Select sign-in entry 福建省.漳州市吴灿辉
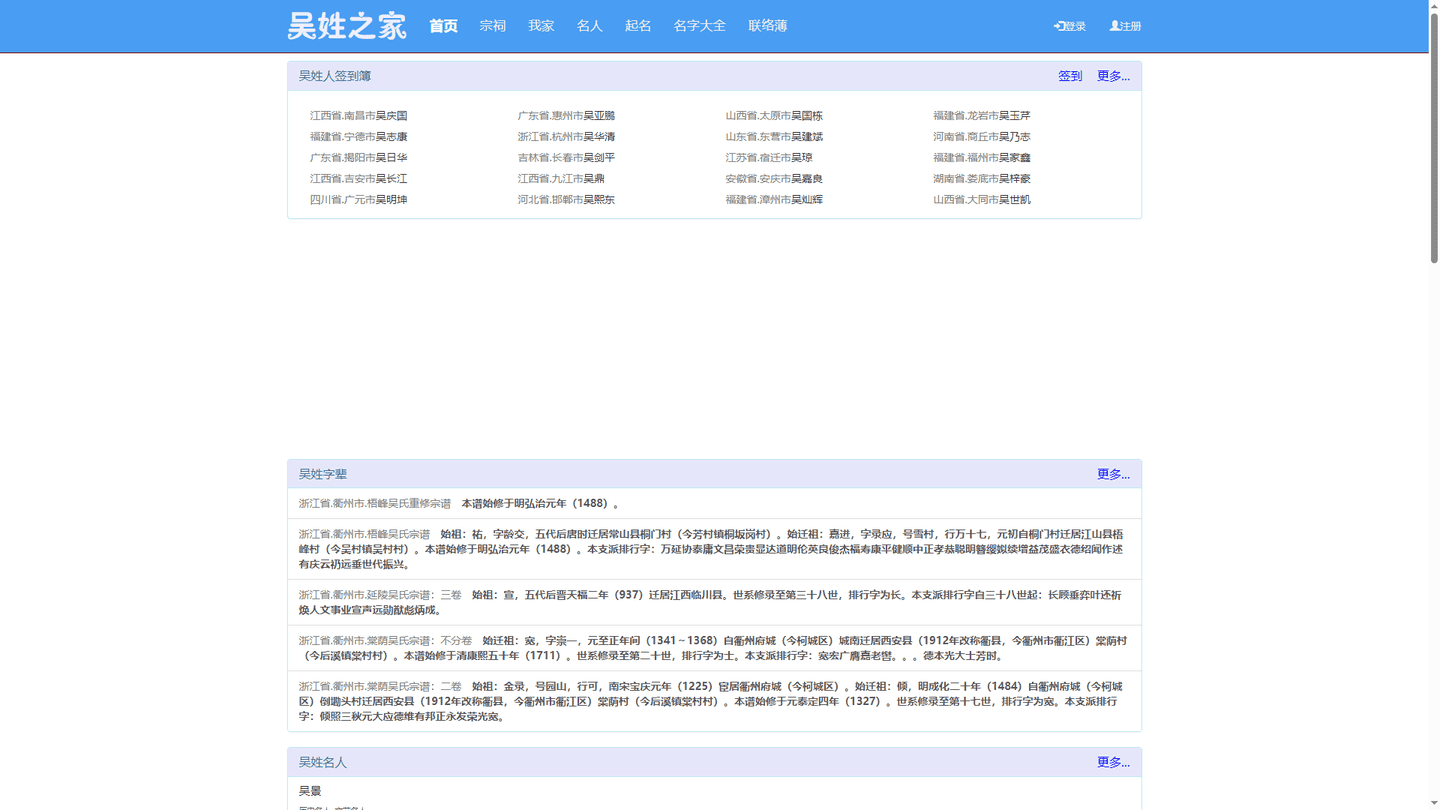The image size is (1440, 810). [x=774, y=200]
